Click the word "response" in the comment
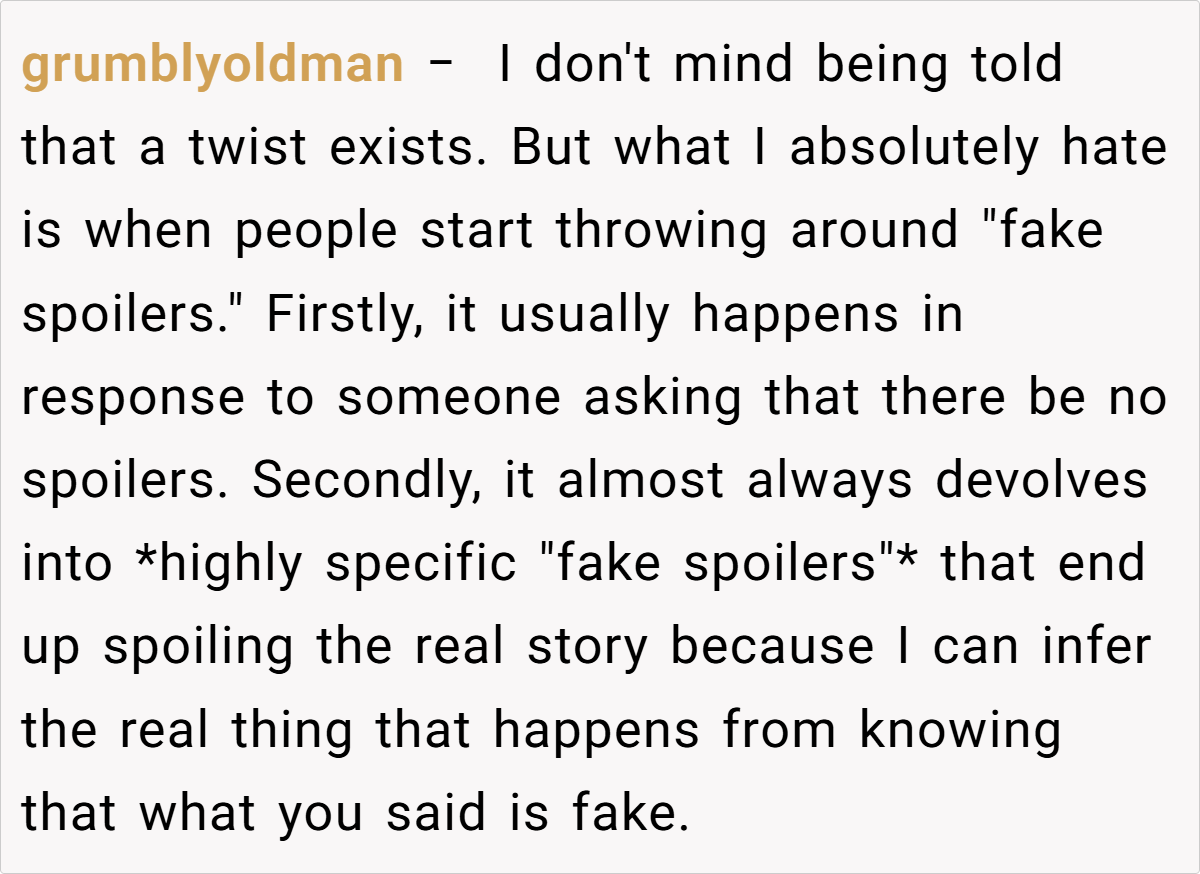The width and height of the screenshot is (1200, 874). [x=133, y=398]
